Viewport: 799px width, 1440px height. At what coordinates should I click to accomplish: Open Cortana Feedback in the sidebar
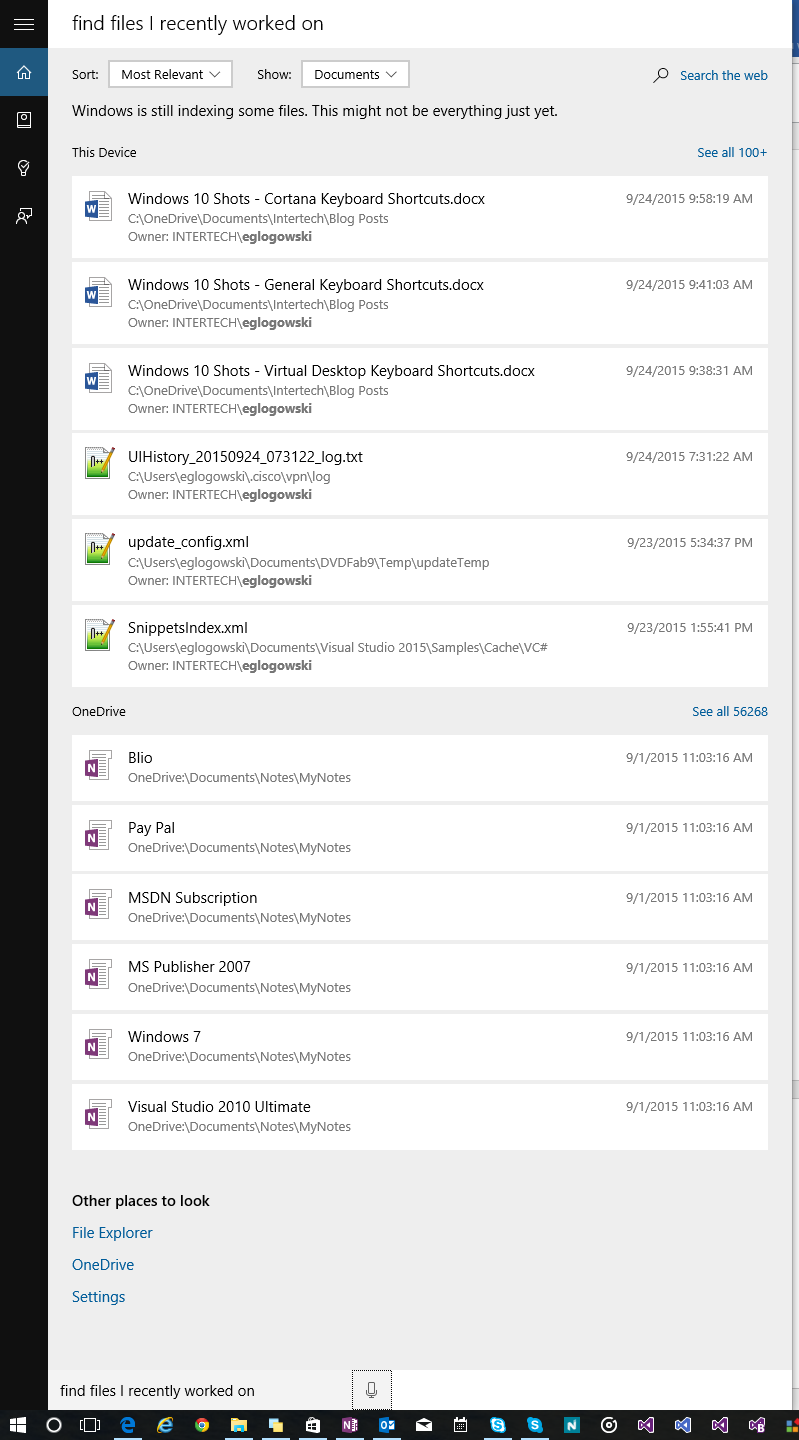tap(24, 215)
